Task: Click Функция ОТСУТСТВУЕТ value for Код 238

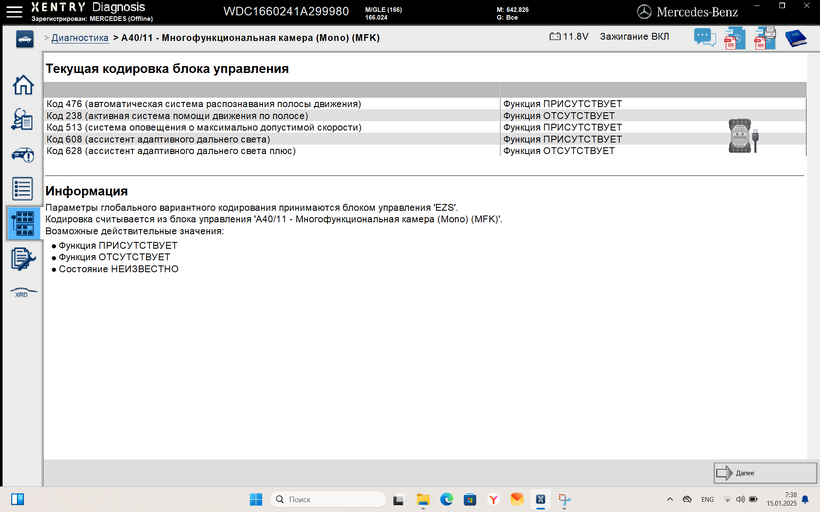Action: click(x=559, y=116)
